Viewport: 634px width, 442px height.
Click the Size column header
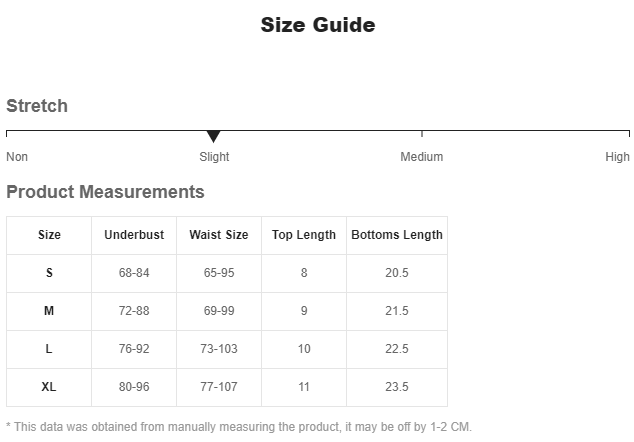coord(49,235)
